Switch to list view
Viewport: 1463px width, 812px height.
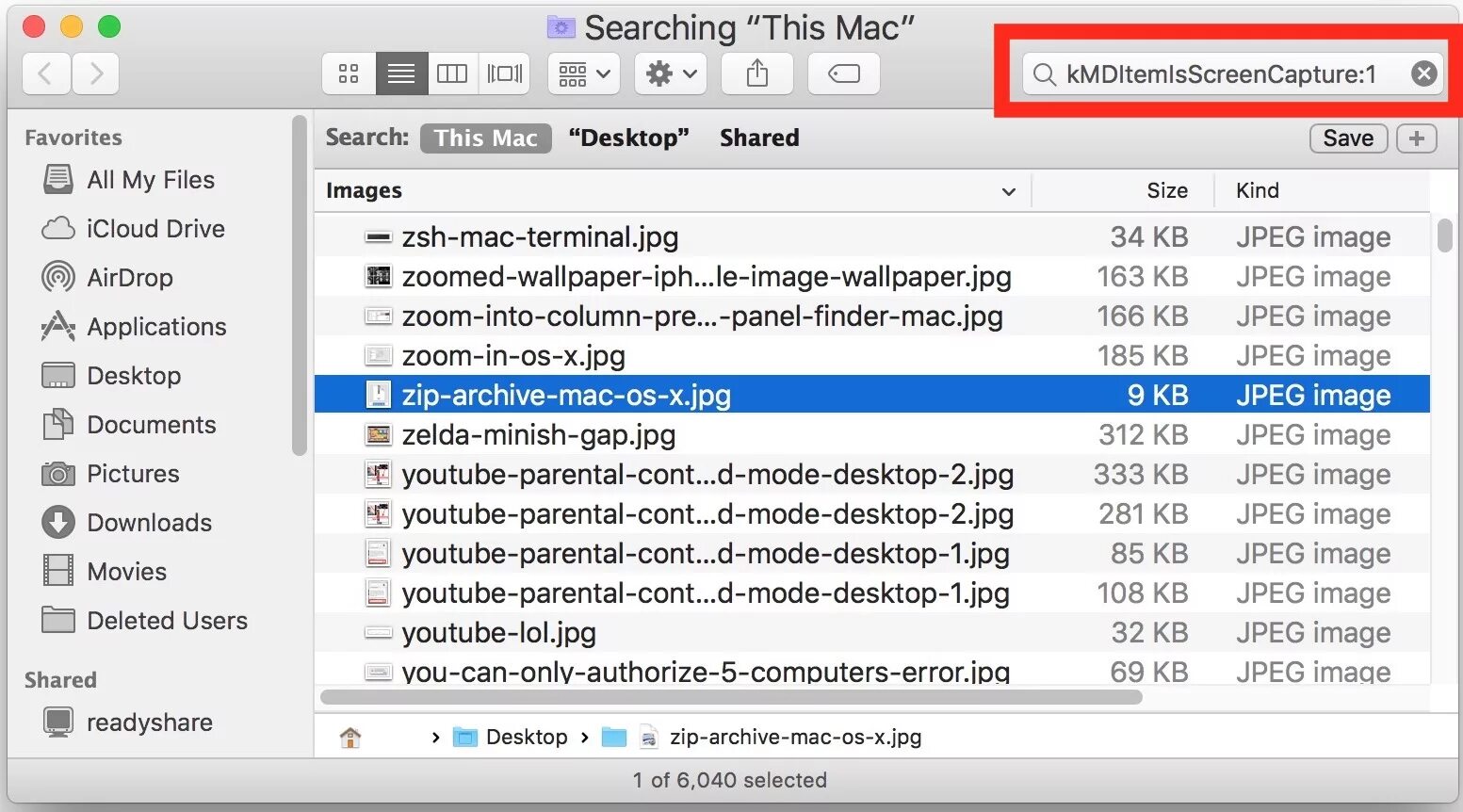(401, 73)
